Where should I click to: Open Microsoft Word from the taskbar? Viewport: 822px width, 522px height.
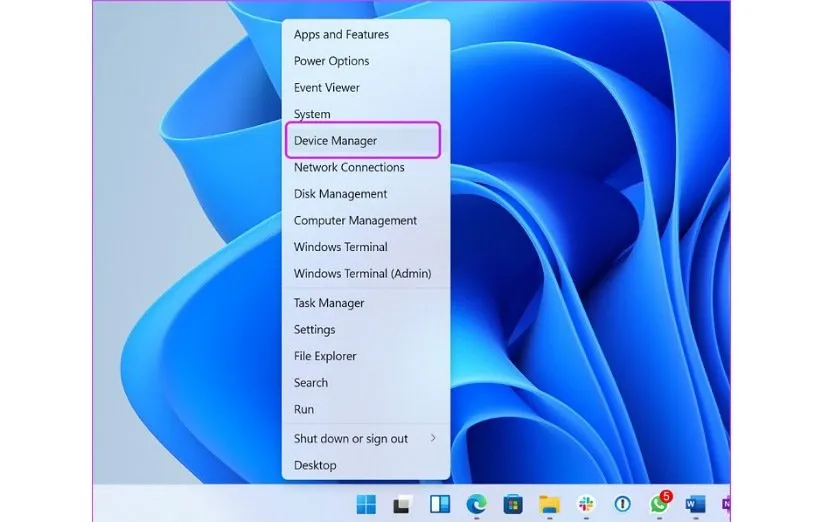click(695, 504)
